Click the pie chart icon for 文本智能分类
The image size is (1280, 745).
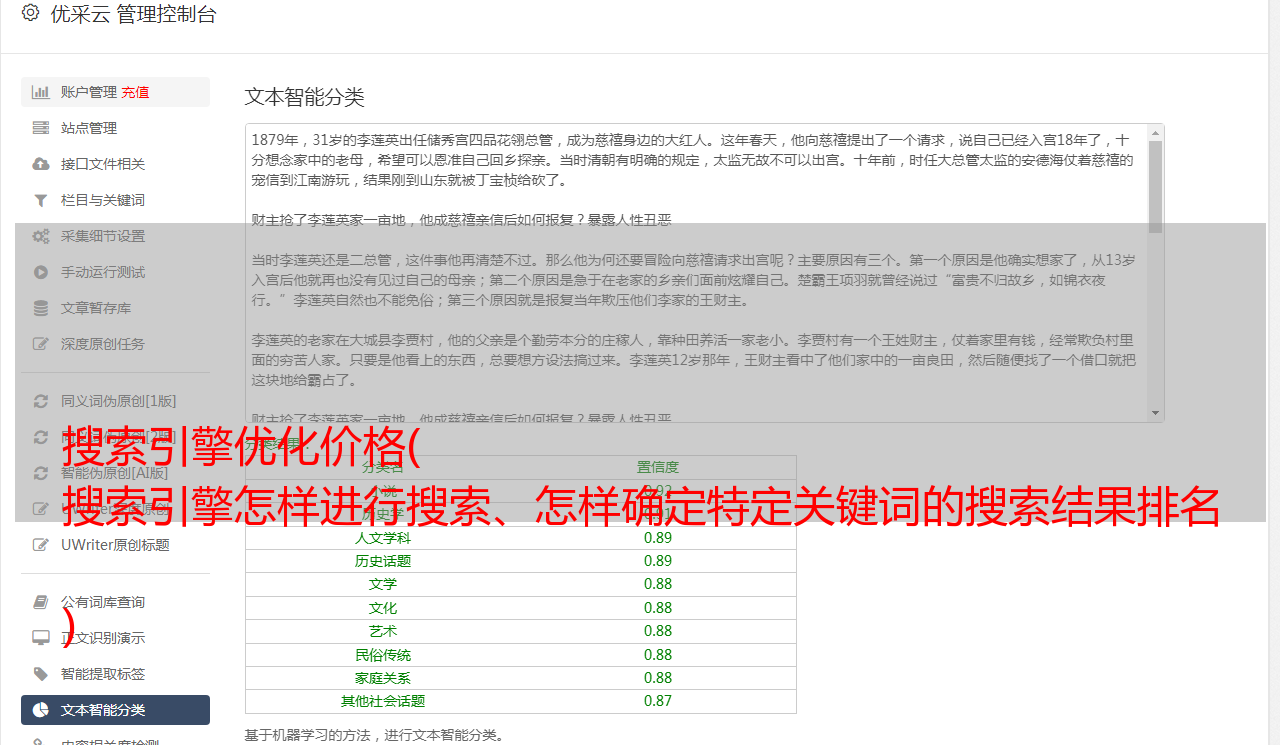tap(41, 710)
